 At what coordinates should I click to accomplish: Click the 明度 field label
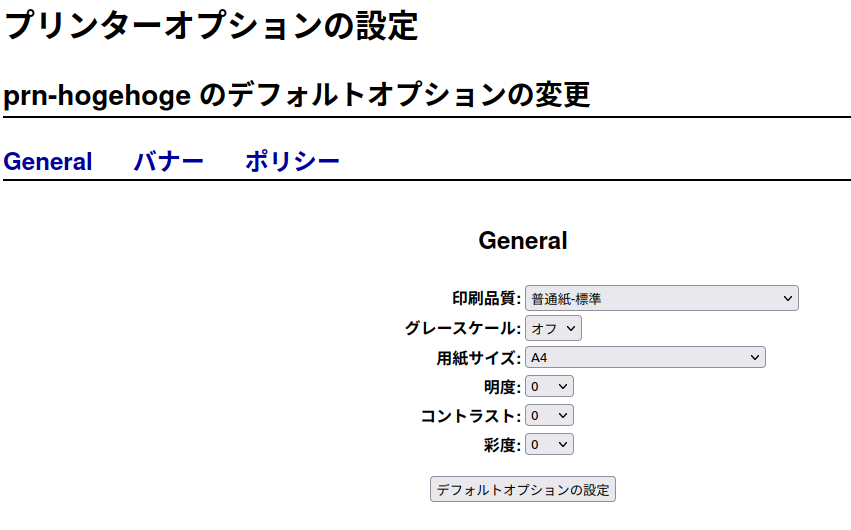click(x=502, y=387)
